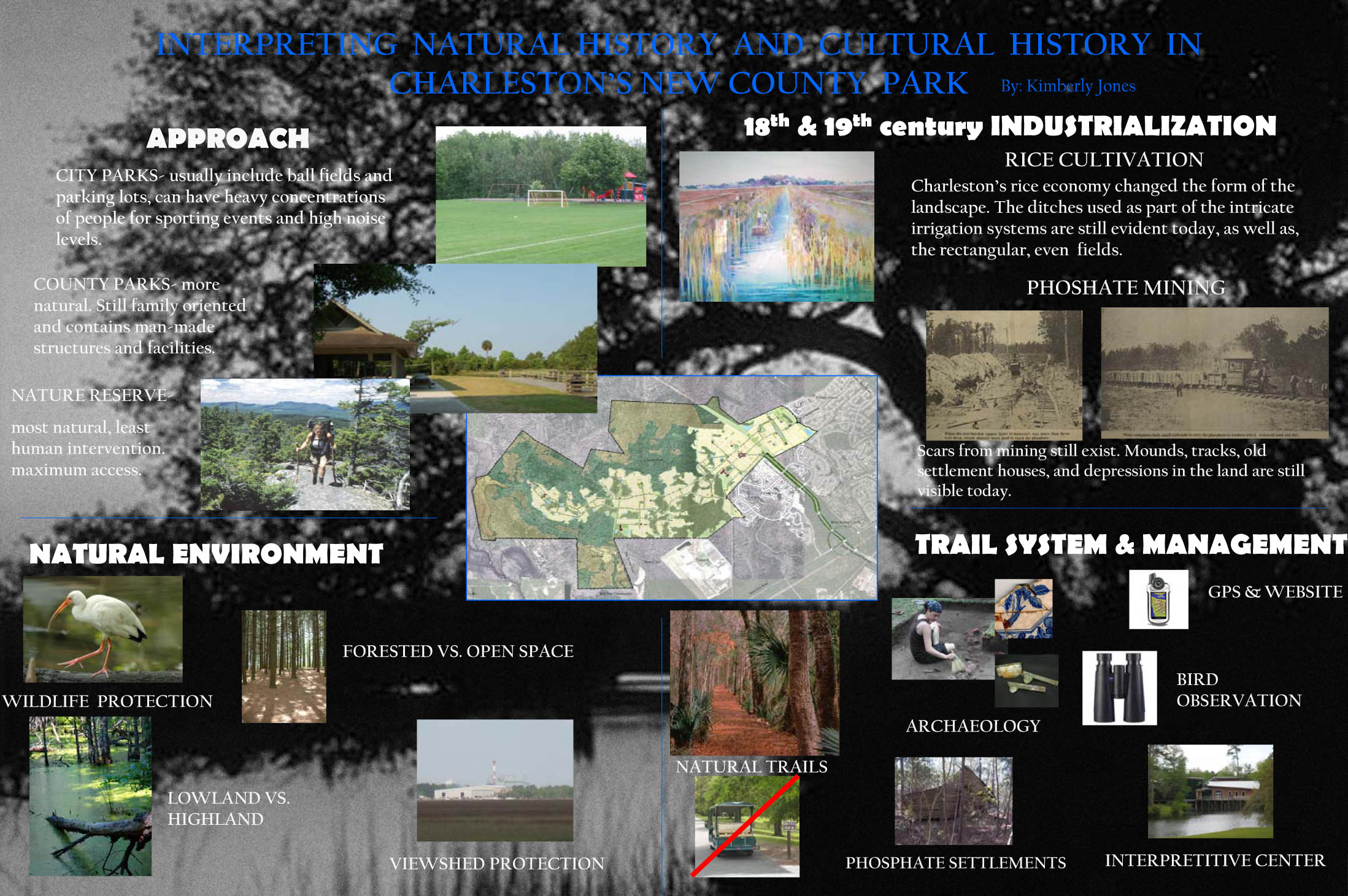The width and height of the screenshot is (1348, 896).
Task: Select the natural trail path photo
Action: (755, 683)
